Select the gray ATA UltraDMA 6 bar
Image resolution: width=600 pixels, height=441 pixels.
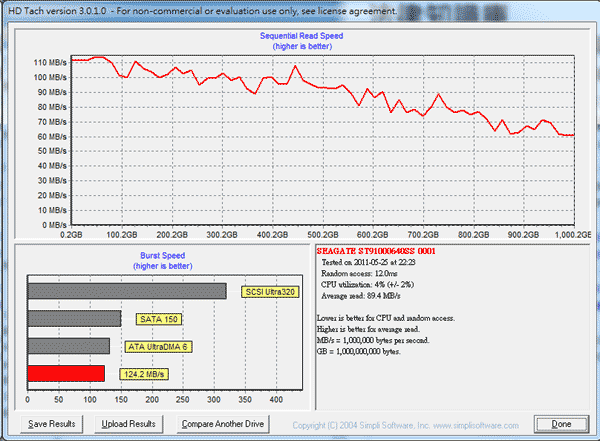(x=69, y=346)
